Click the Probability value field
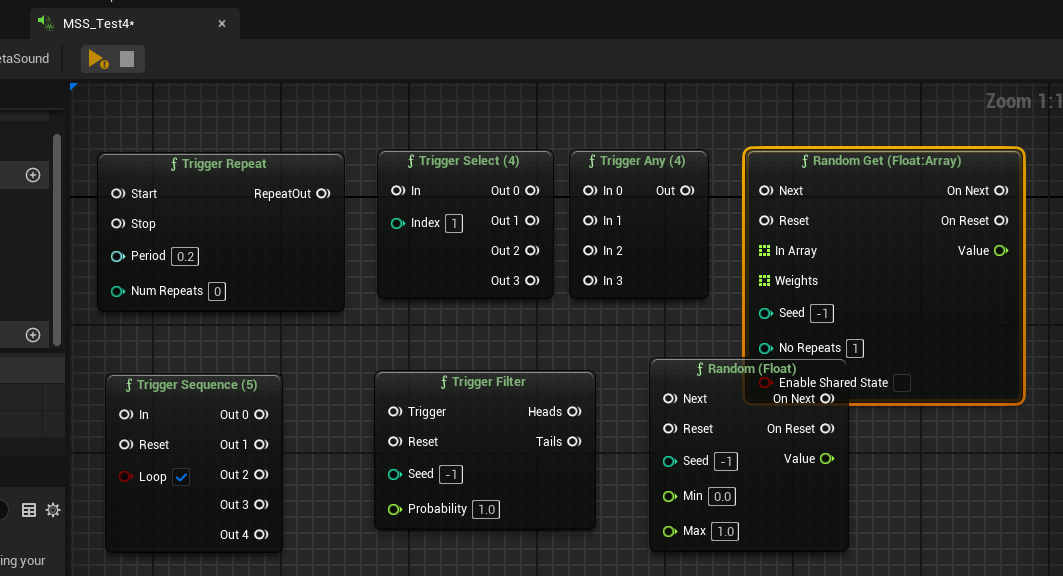The width and height of the screenshot is (1063, 576). 486,510
